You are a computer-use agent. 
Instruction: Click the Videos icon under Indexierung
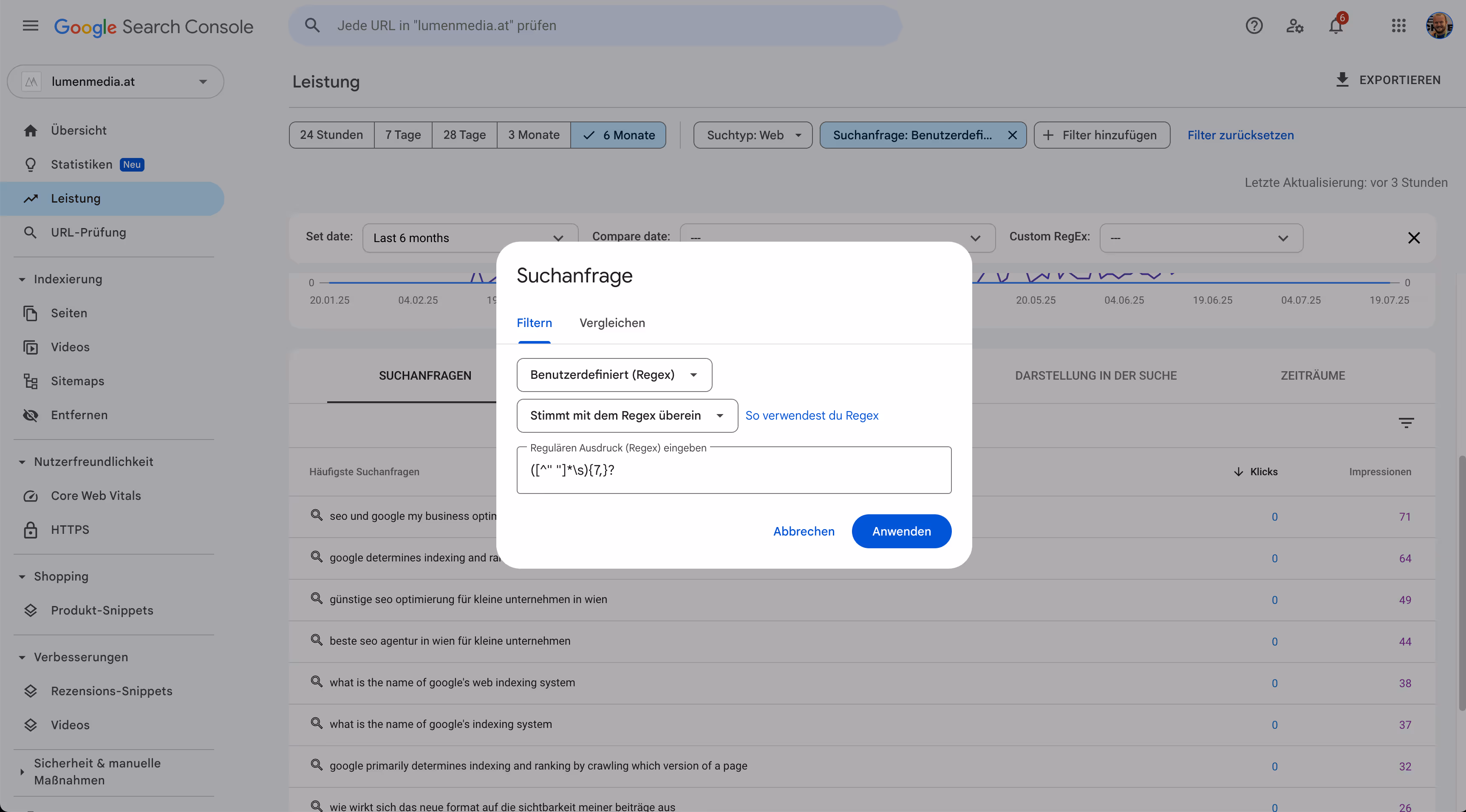31,347
